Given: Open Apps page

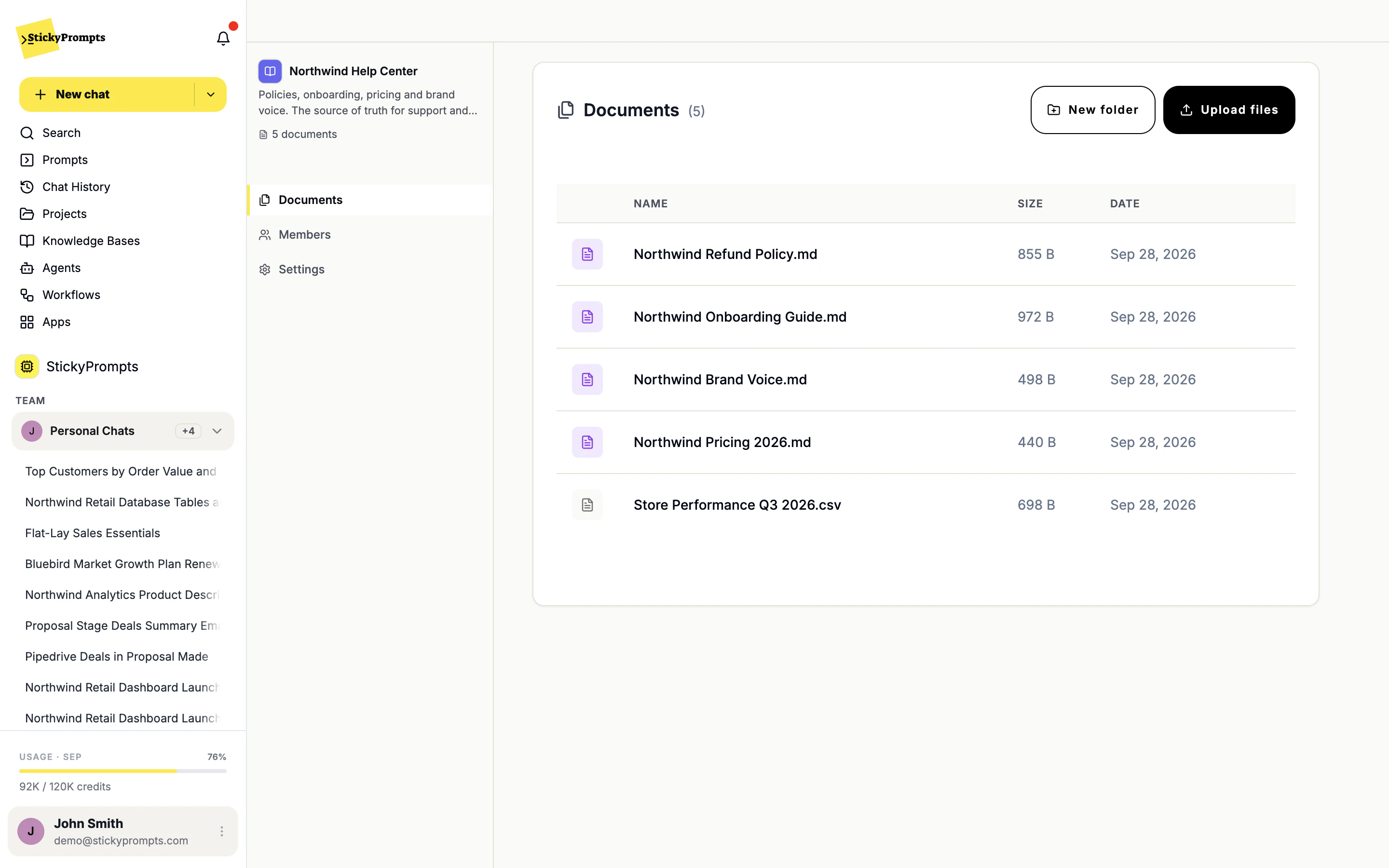Looking at the screenshot, I should (x=123, y=322).
